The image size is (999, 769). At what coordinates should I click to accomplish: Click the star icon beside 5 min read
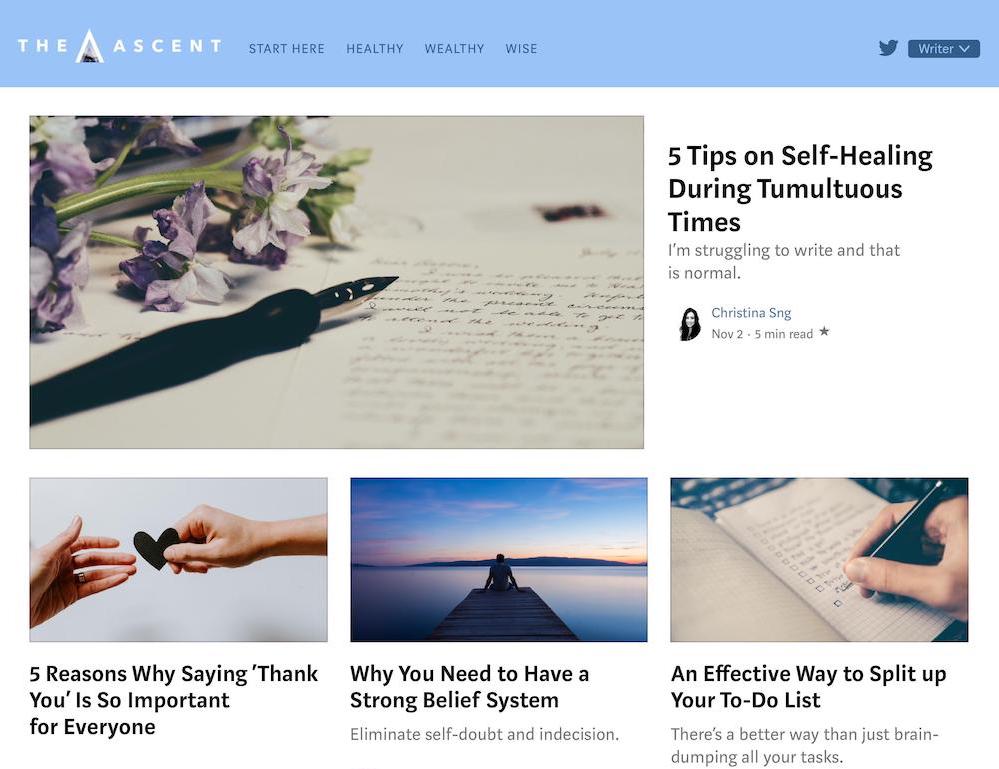pyautogui.click(x=824, y=331)
